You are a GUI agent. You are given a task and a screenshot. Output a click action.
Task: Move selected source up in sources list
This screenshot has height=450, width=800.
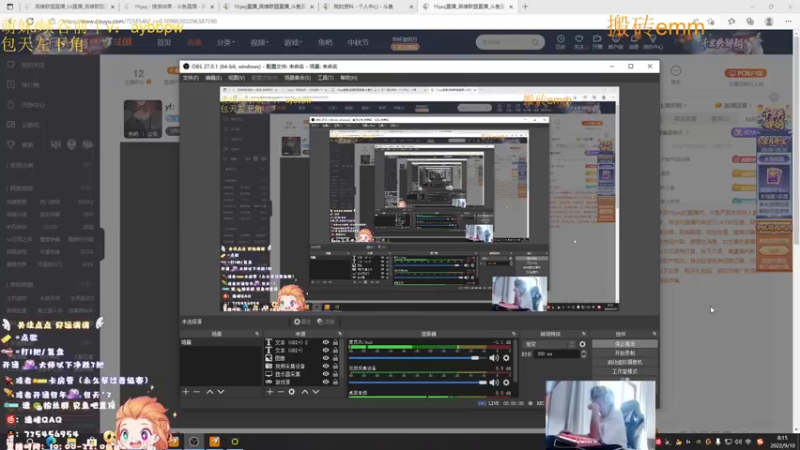[x=305, y=392]
